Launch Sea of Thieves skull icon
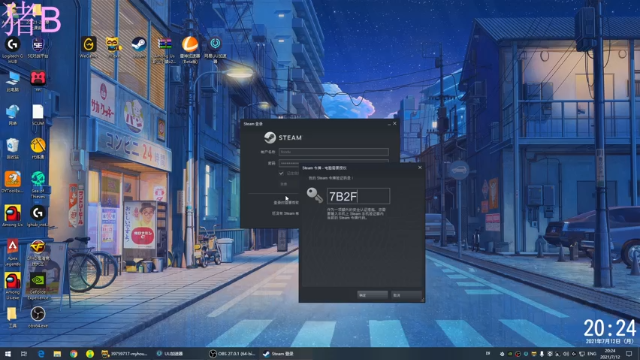 click(38, 179)
